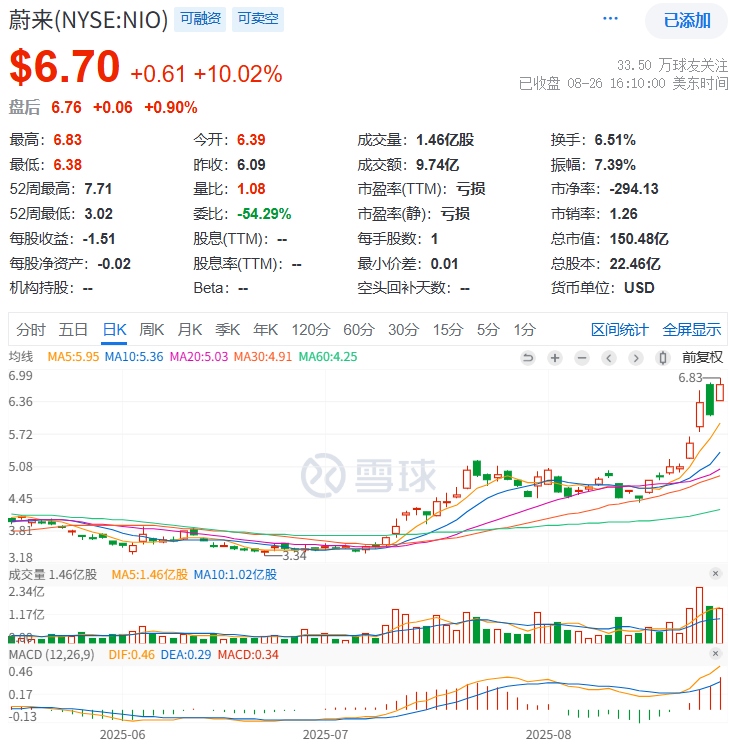Image resolution: width=729 pixels, height=744 pixels.
Task: Click the 可融资 tag
Action: (200, 19)
